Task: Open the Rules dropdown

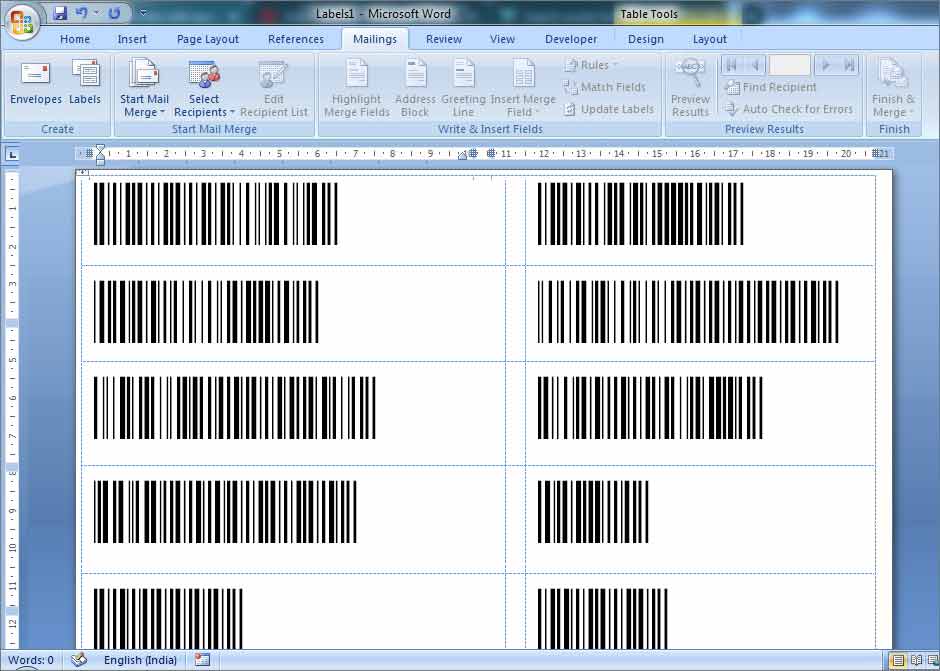Action: click(x=590, y=65)
